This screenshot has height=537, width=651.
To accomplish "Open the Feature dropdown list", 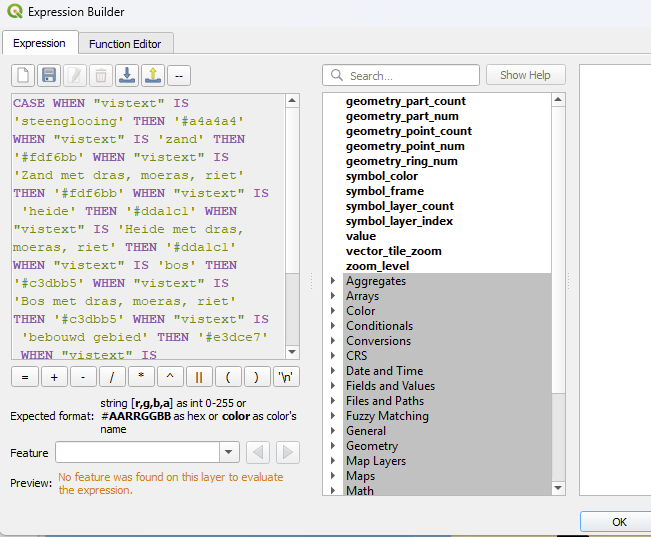I will pos(229,452).
